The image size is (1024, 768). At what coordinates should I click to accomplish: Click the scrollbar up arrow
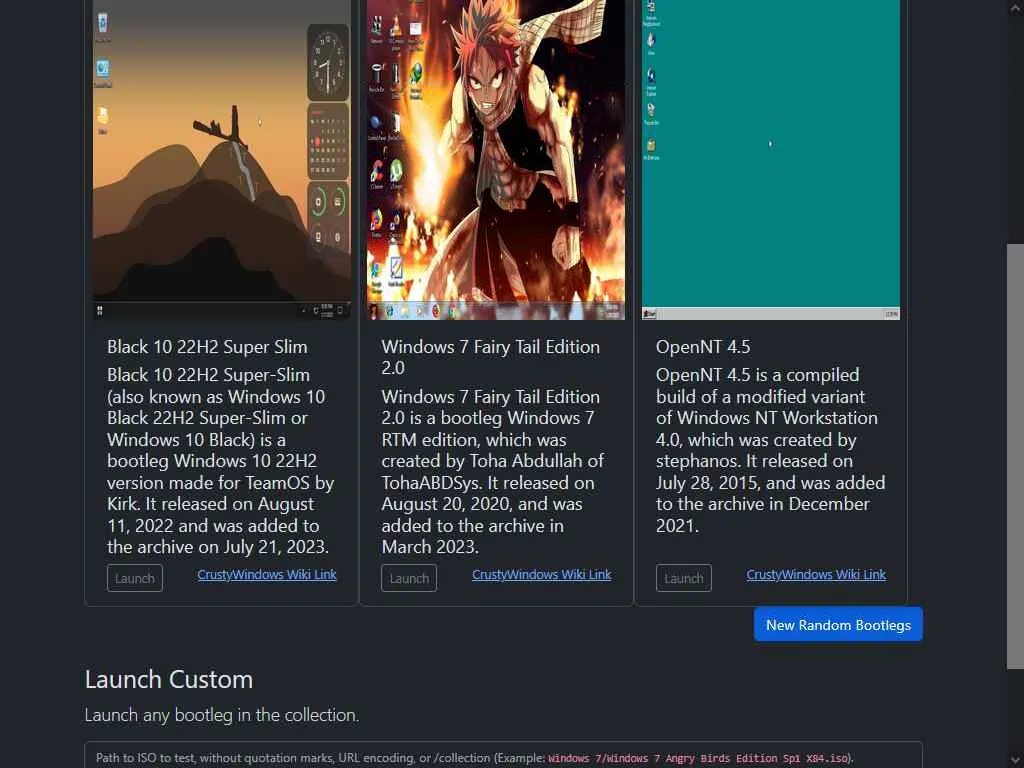tap(1015, 8)
